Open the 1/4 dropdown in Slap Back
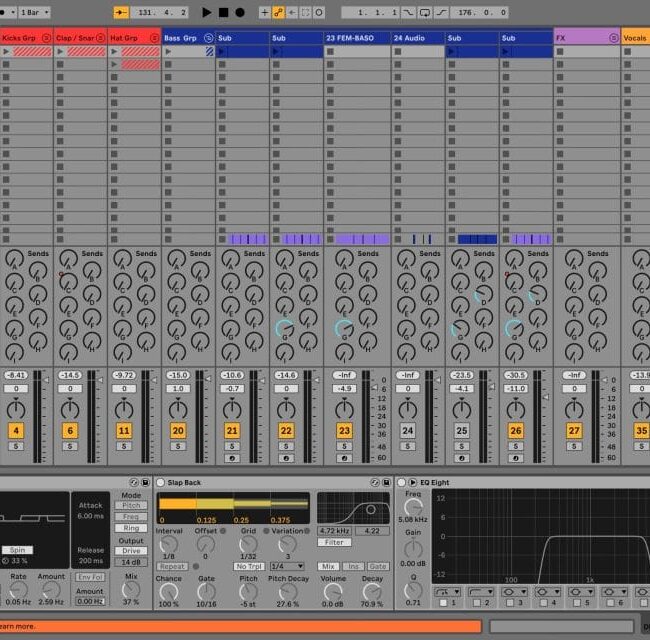 [287, 566]
